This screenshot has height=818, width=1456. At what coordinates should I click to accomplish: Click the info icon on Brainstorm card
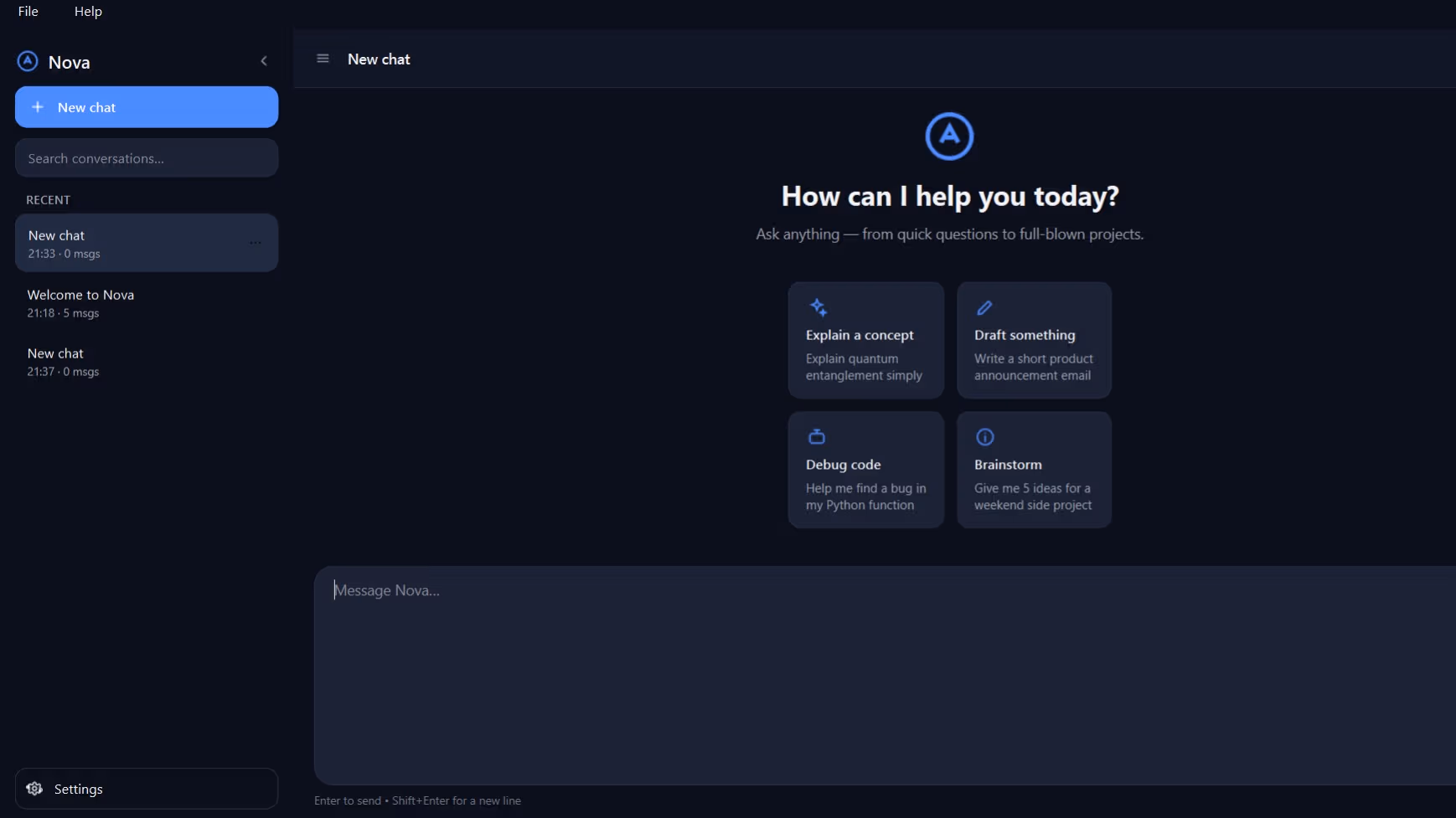pyautogui.click(x=985, y=437)
